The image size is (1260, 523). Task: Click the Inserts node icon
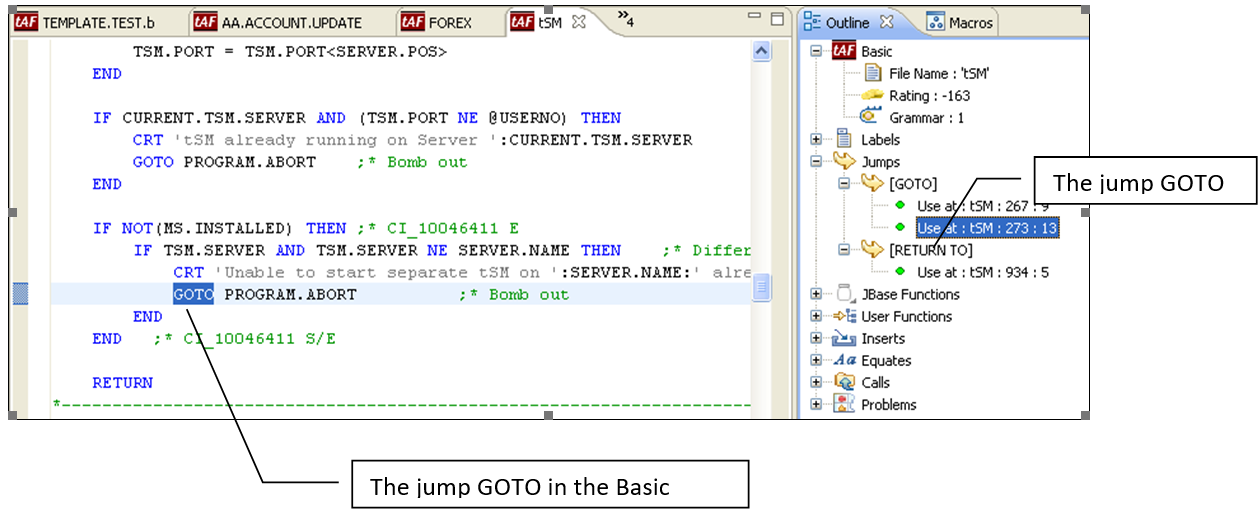tap(844, 339)
